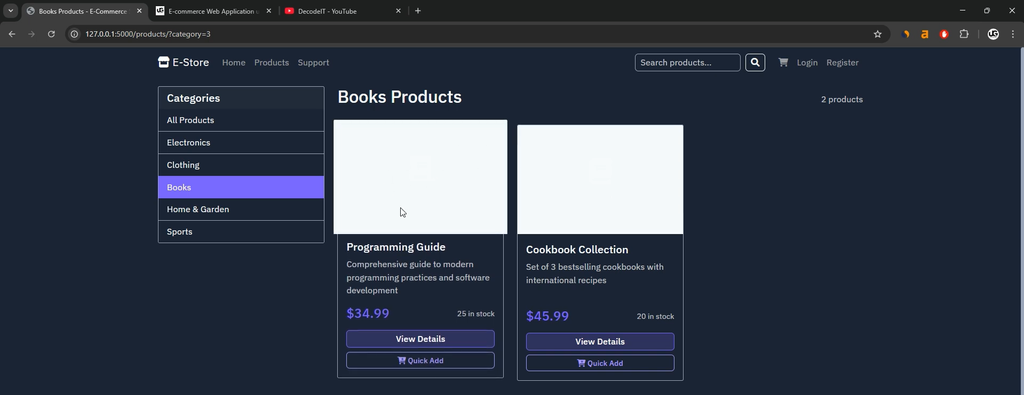This screenshot has width=1024, height=395.
Task: Select Electronics category
Action: (x=241, y=142)
